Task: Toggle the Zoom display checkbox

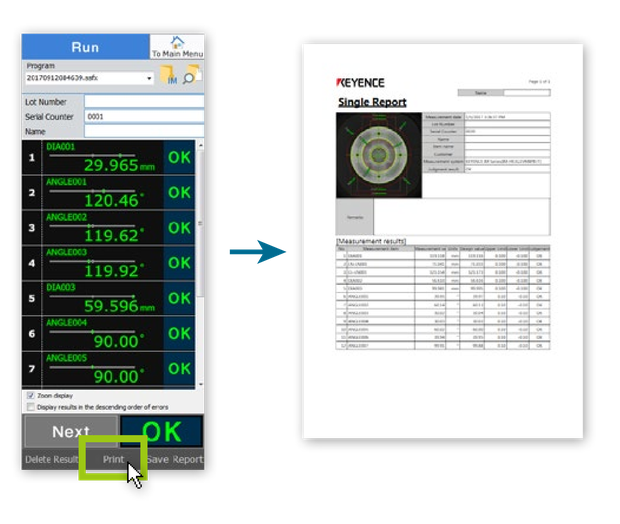Action: (30, 395)
